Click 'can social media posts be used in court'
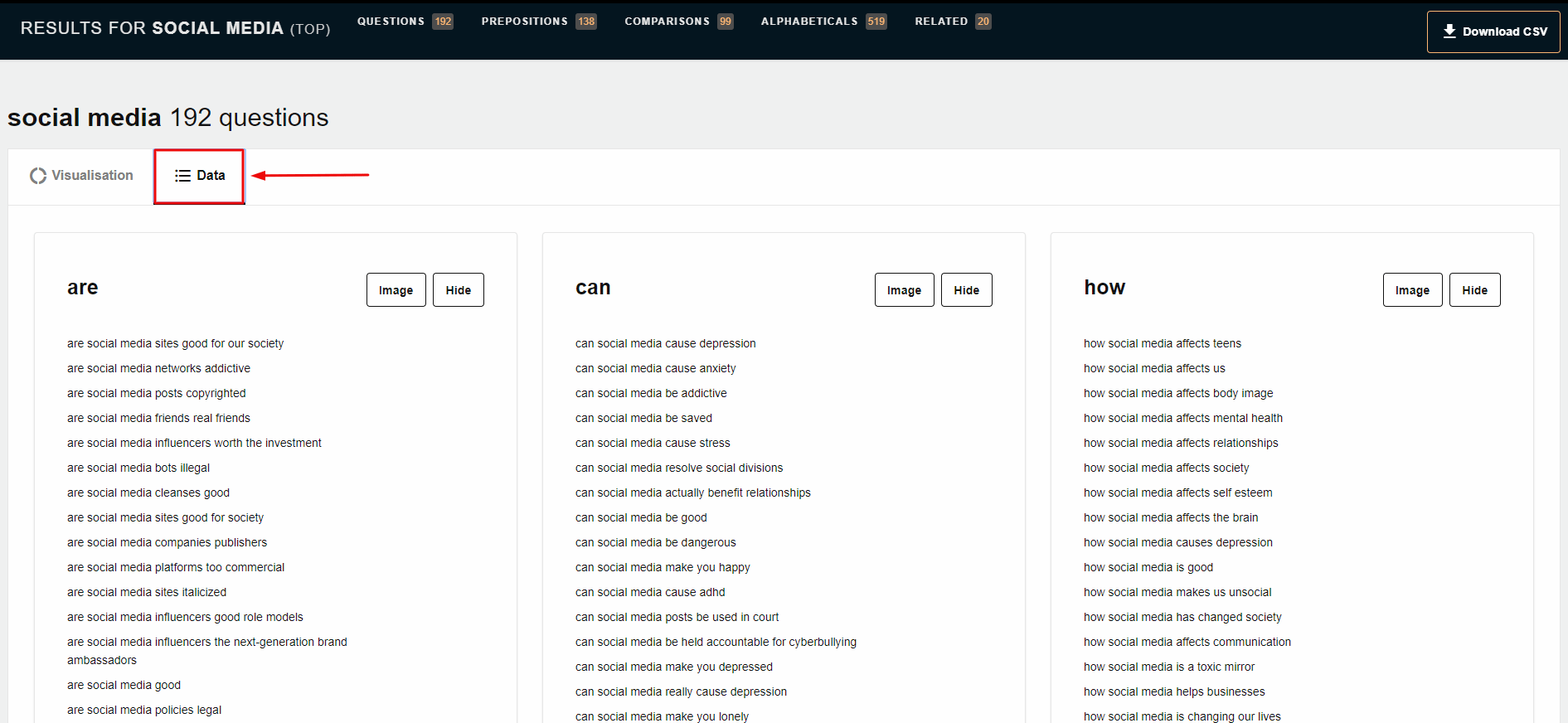This screenshot has width=1568, height=723. (677, 617)
